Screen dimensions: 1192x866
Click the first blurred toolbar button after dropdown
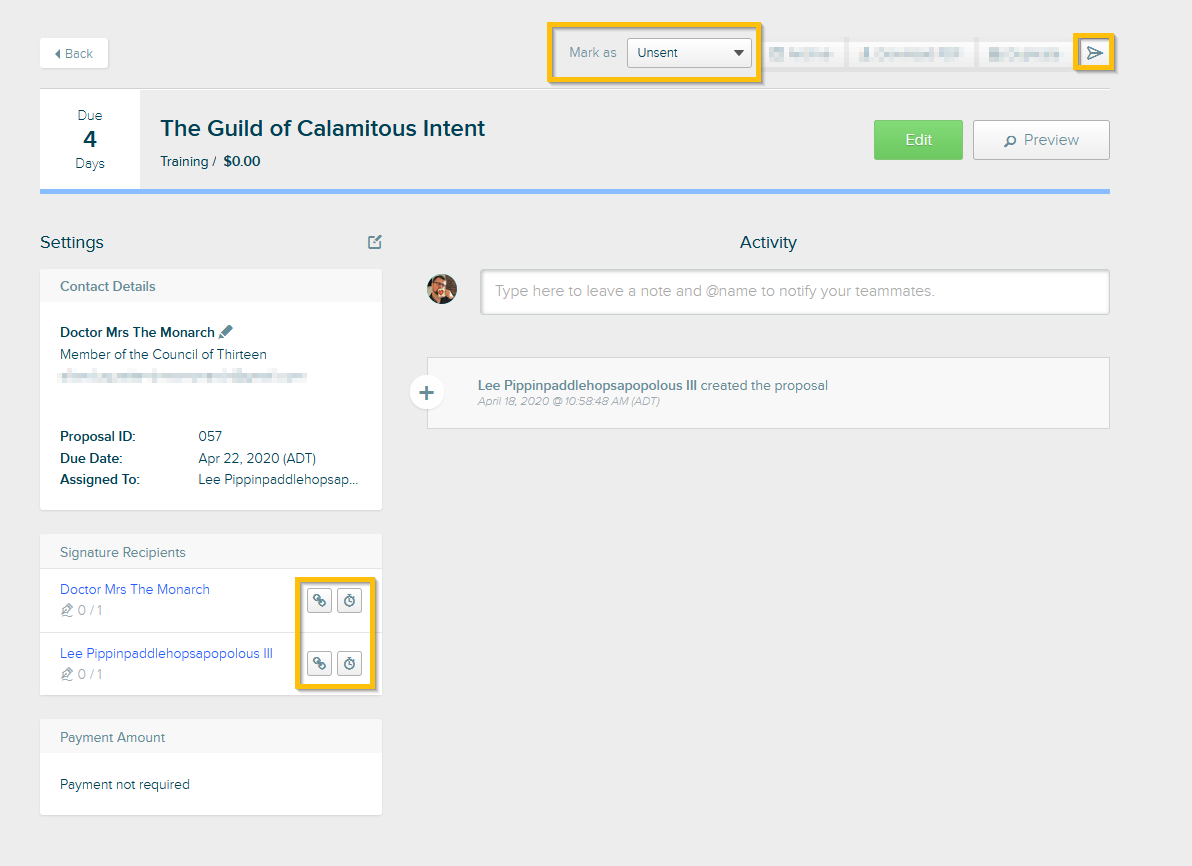[x=805, y=54]
